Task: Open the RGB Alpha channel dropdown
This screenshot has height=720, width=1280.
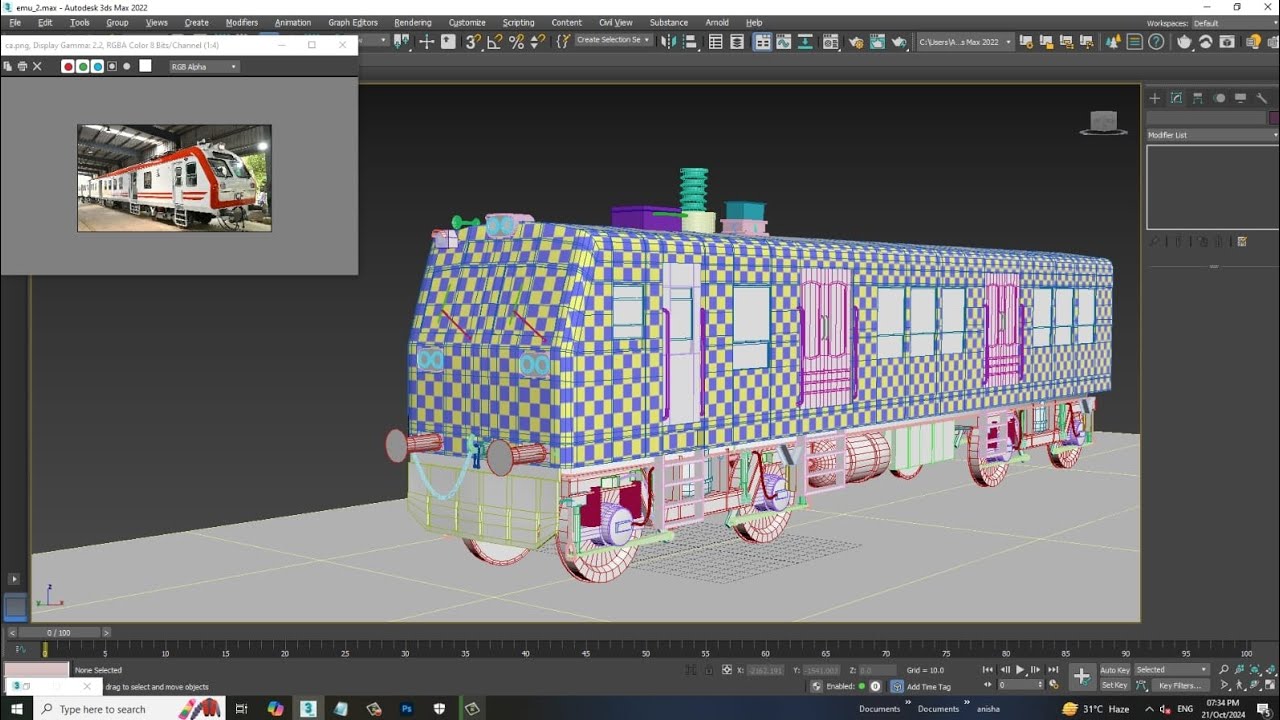Action: [x=204, y=67]
